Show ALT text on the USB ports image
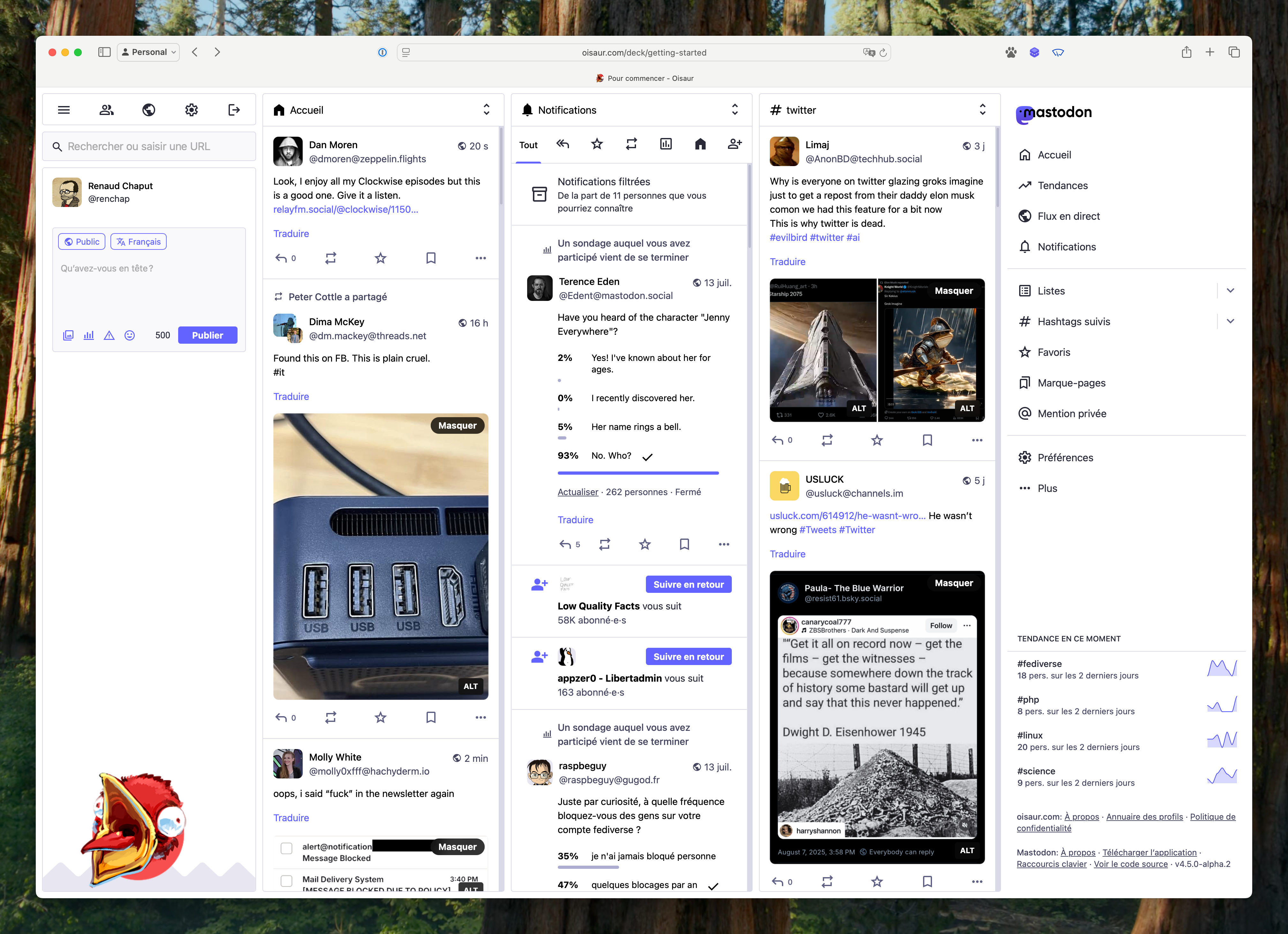 click(470, 686)
